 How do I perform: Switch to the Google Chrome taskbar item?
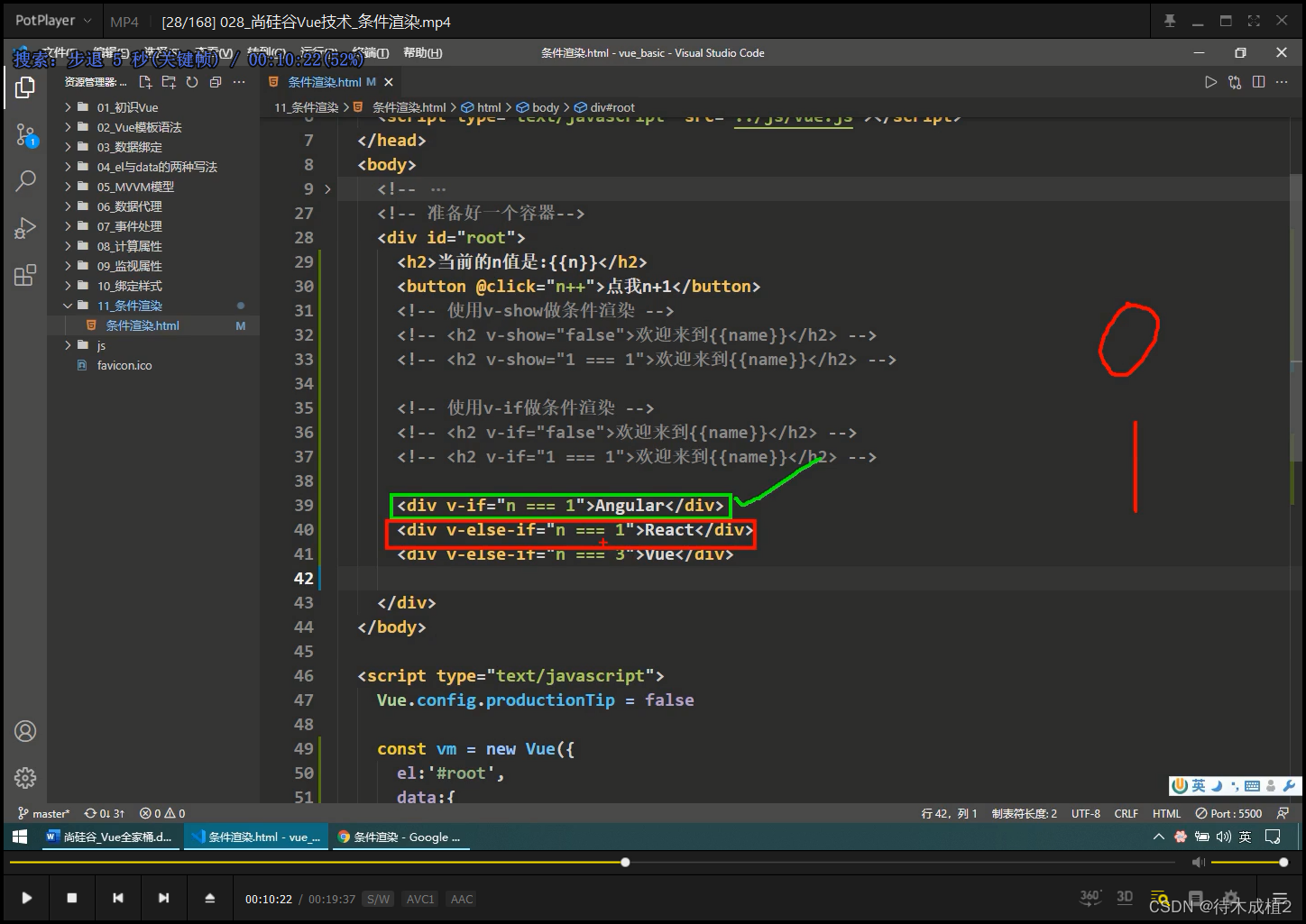tap(399, 837)
